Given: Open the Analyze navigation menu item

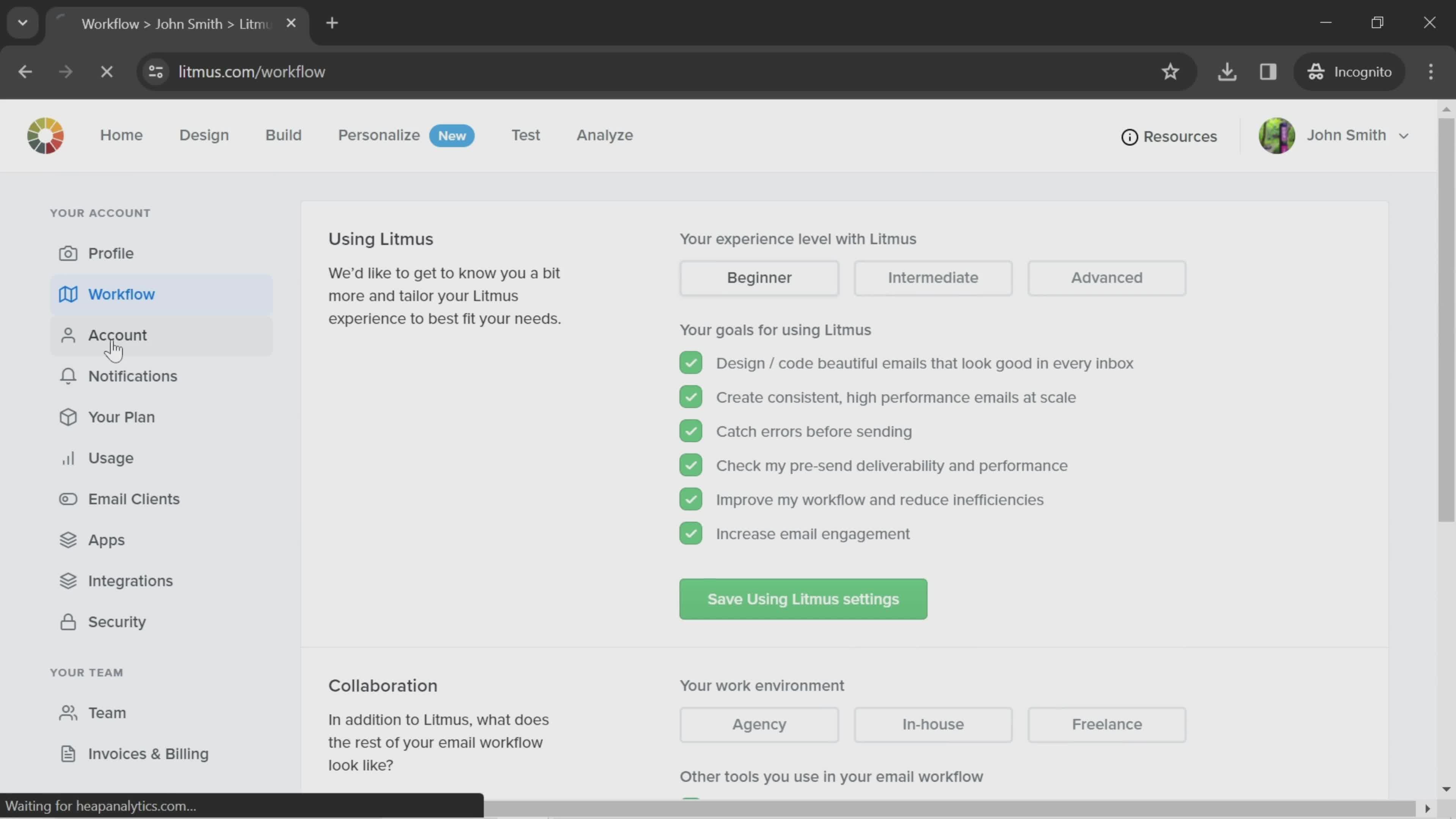Looking at the screenshot, I should click(x=604, y=135).
